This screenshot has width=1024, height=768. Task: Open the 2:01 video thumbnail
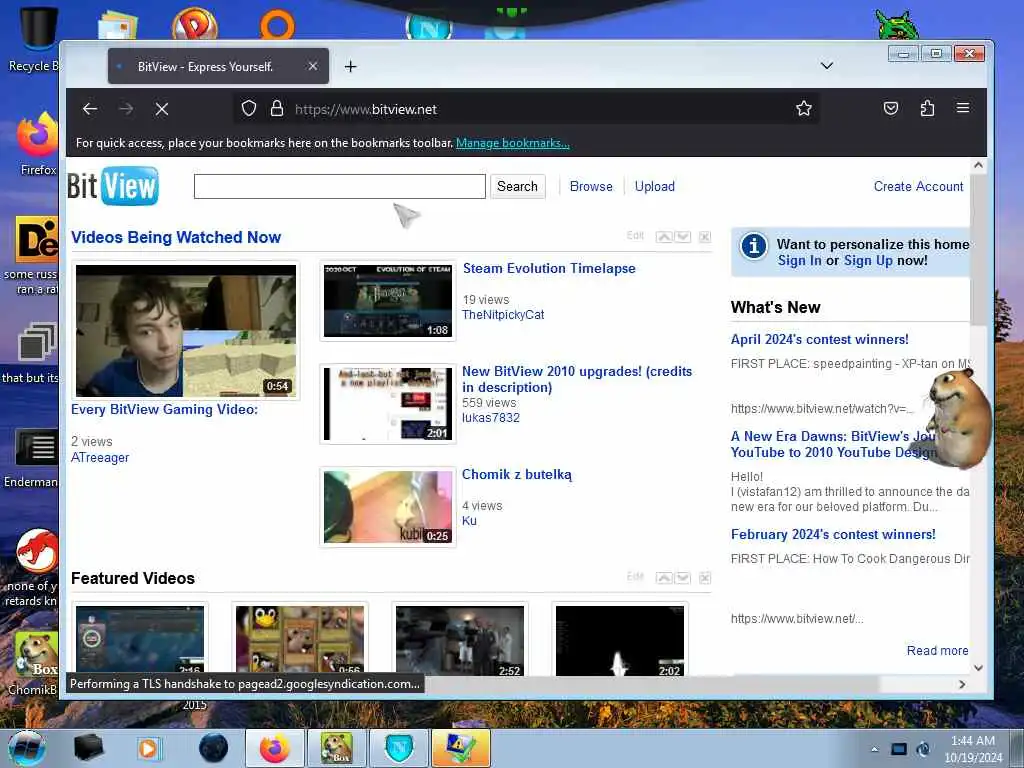point(388,404)
